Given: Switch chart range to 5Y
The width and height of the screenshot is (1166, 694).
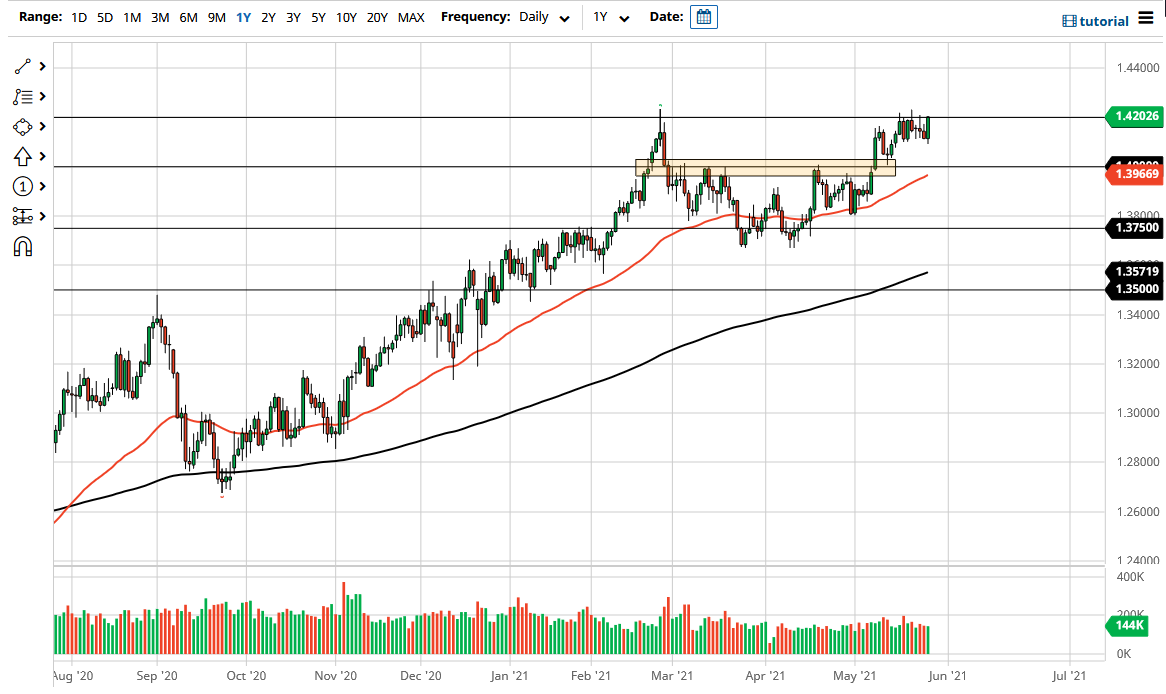Looking at the screenshot, I should (x=317, y=17).
